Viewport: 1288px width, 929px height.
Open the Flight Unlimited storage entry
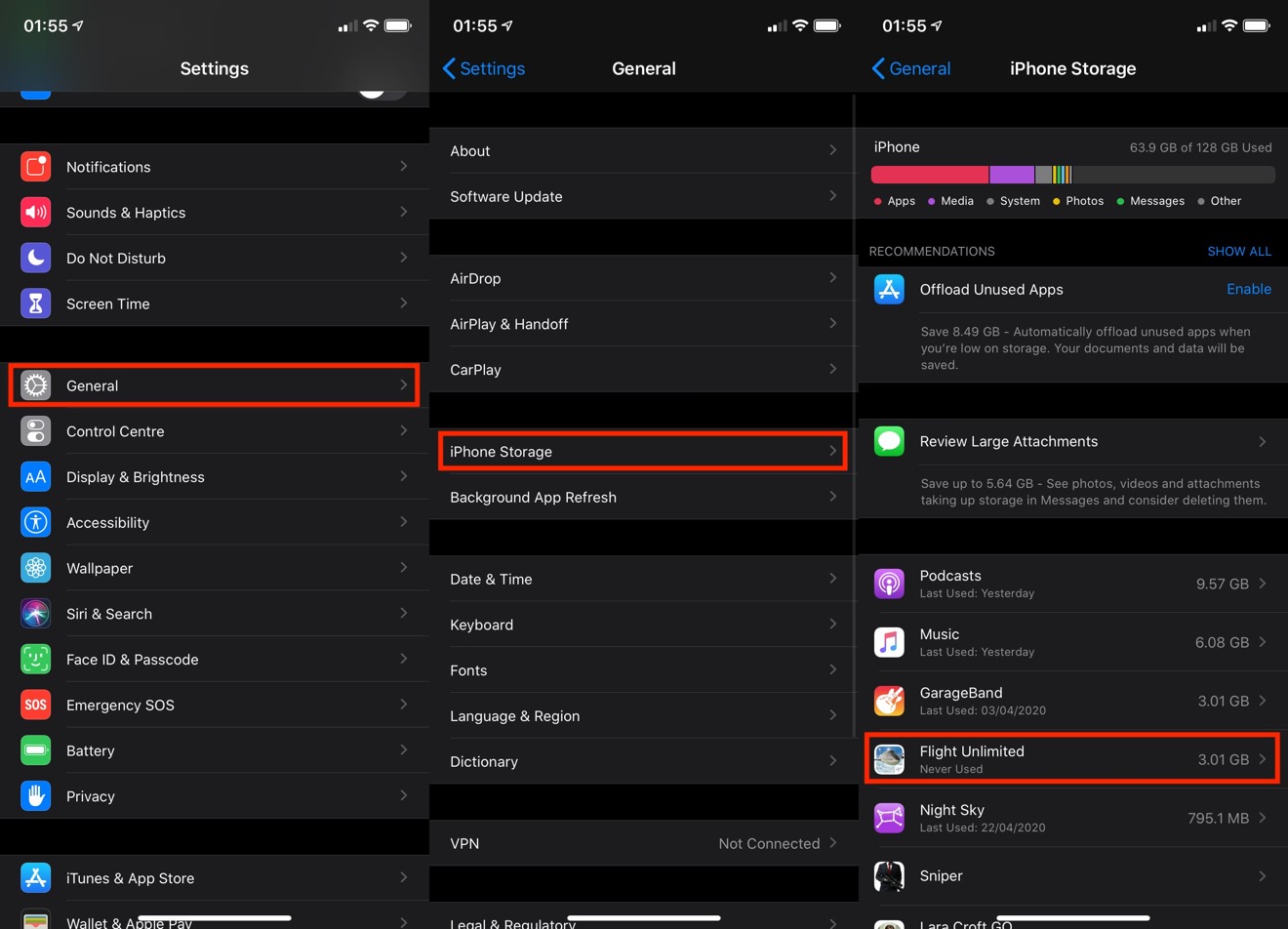(x=1071, y=759)
